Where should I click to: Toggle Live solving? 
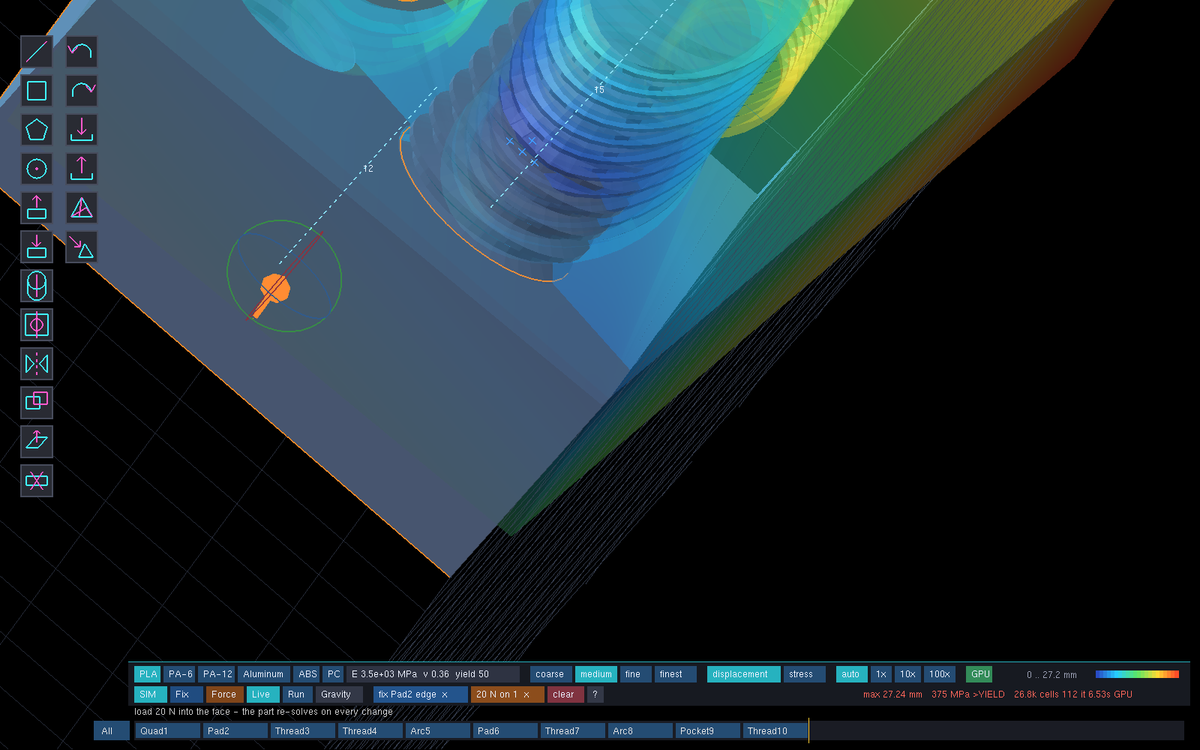(261, 694)
